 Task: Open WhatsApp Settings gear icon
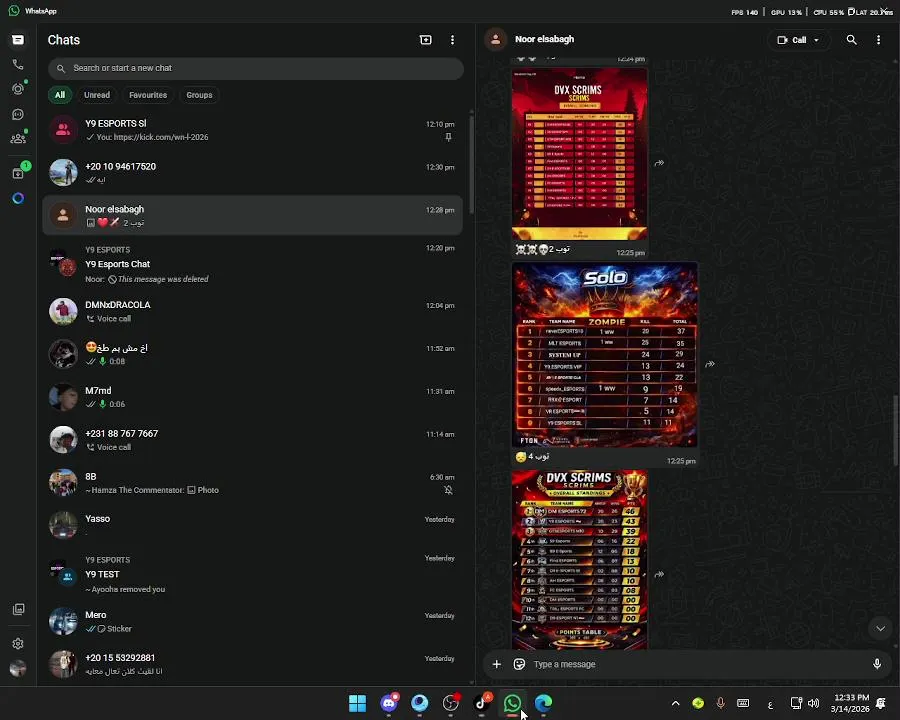coord(18,644)
